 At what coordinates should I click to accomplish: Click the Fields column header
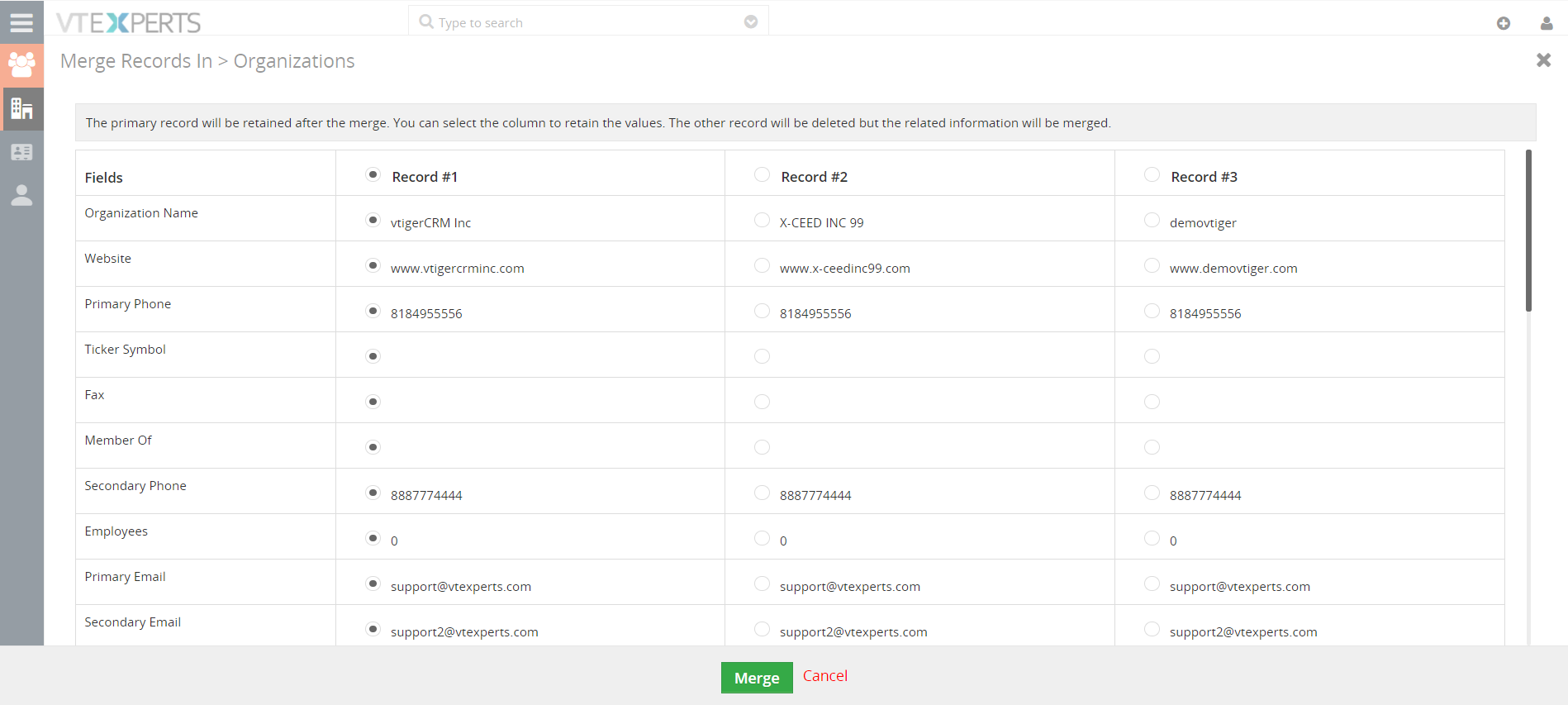[103, 178]
